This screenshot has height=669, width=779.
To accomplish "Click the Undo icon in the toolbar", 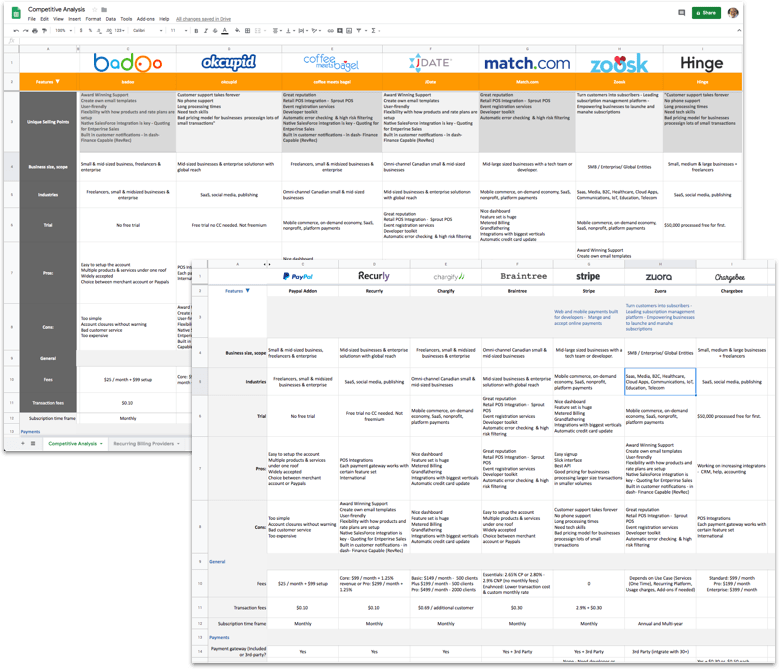I will coord(13,30).
